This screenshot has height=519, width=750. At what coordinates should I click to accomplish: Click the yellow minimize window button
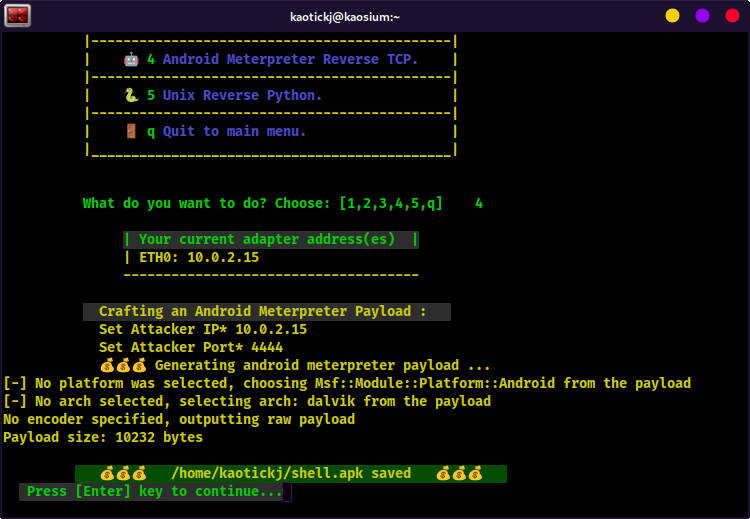point(672,16)
